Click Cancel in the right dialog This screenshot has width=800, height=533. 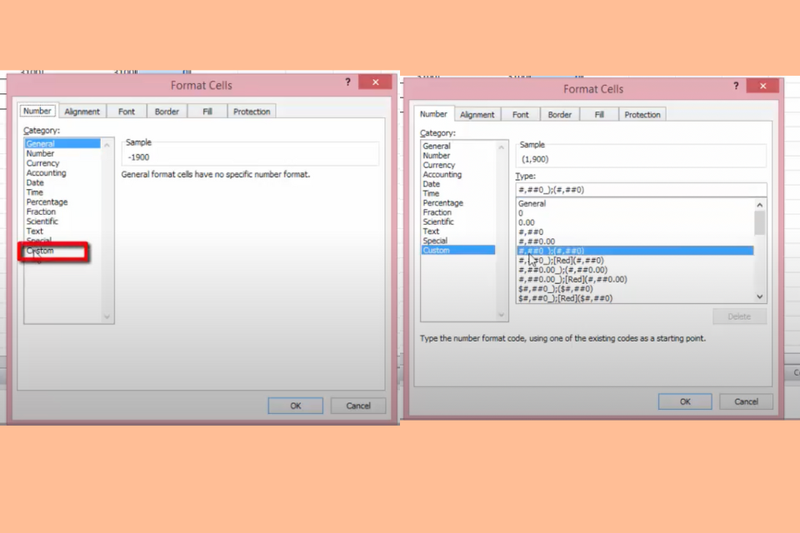click(x=746, y=402)
